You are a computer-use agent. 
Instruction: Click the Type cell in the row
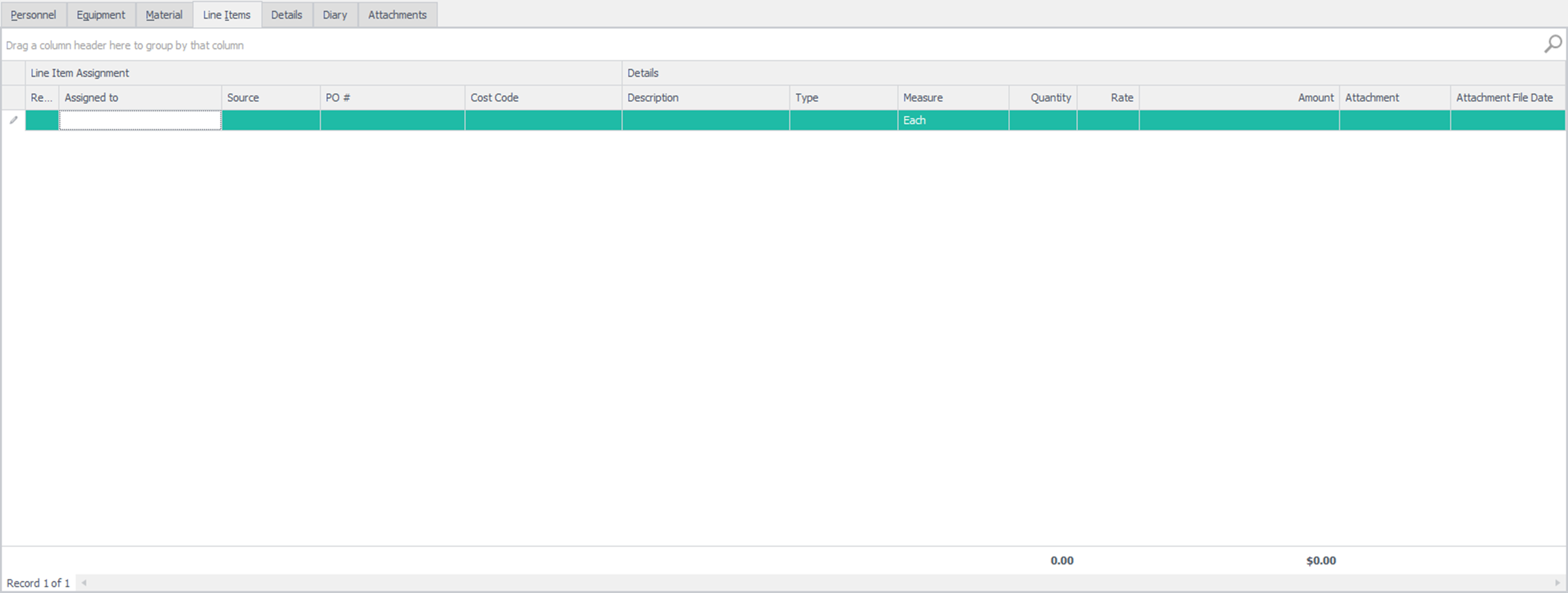pyautogui.click(x=843, y=120)
